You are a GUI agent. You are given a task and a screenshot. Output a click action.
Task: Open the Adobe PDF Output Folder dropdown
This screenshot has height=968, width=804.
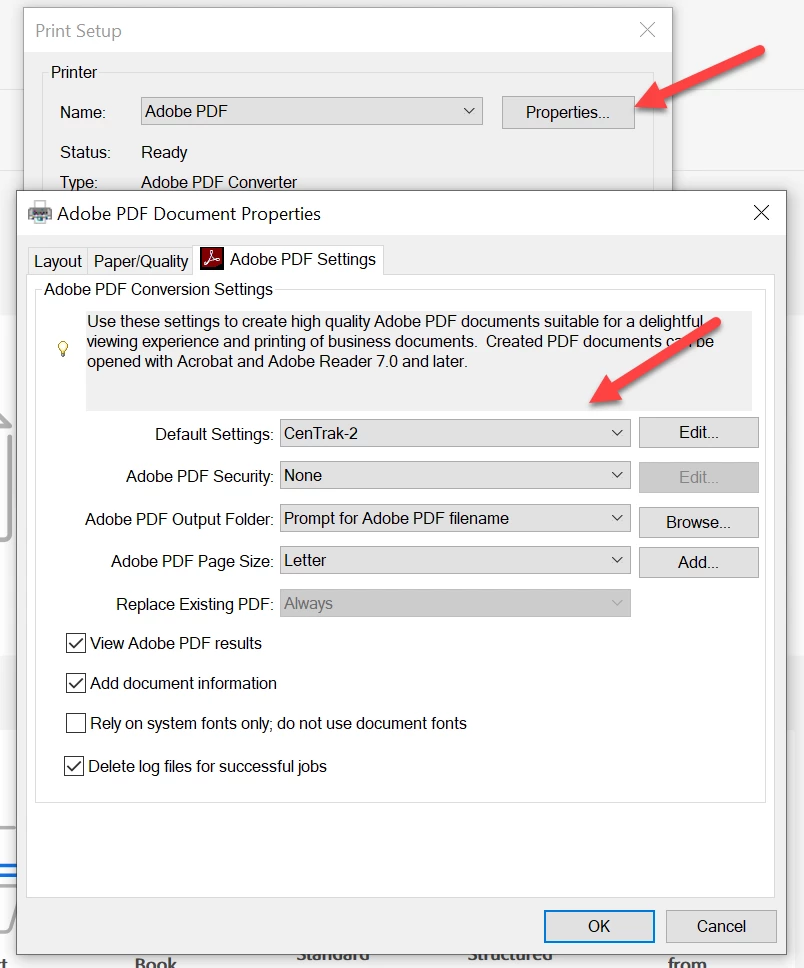[455, 518]
